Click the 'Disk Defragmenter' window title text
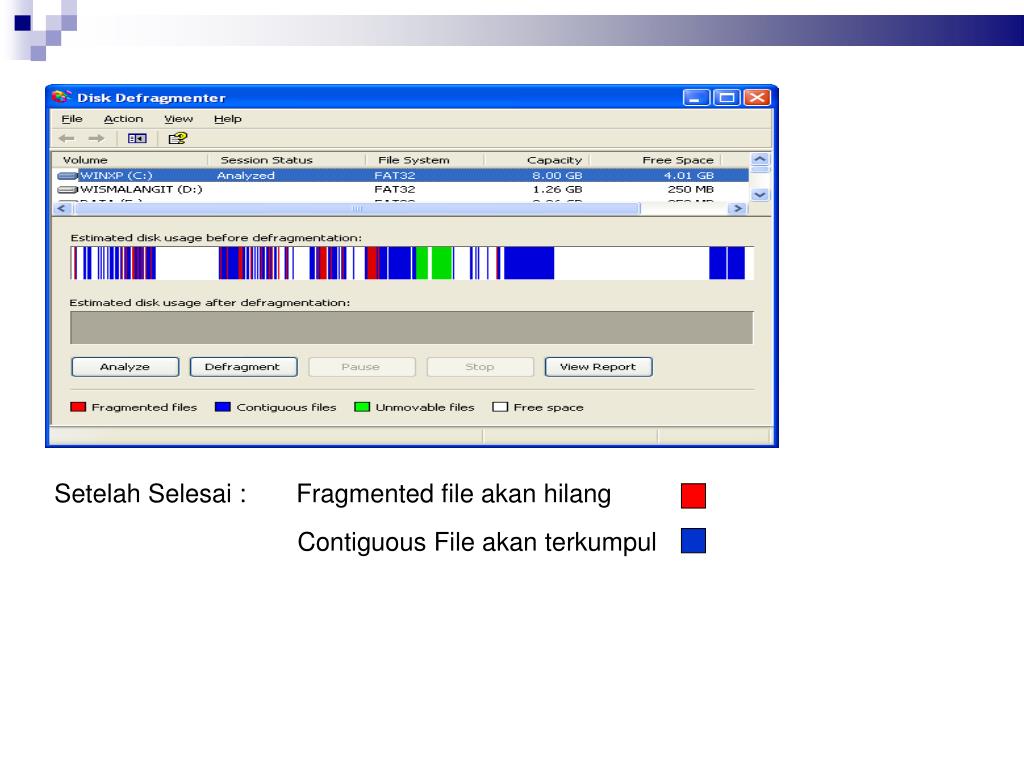The image size is (1024, 768). coord(152,98)
